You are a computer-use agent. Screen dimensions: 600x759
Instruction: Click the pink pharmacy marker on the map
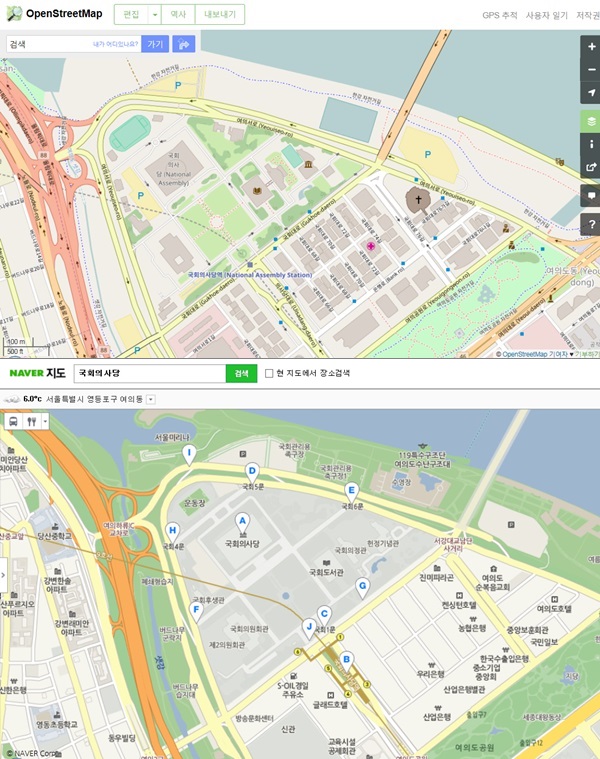tap(371, 246)
